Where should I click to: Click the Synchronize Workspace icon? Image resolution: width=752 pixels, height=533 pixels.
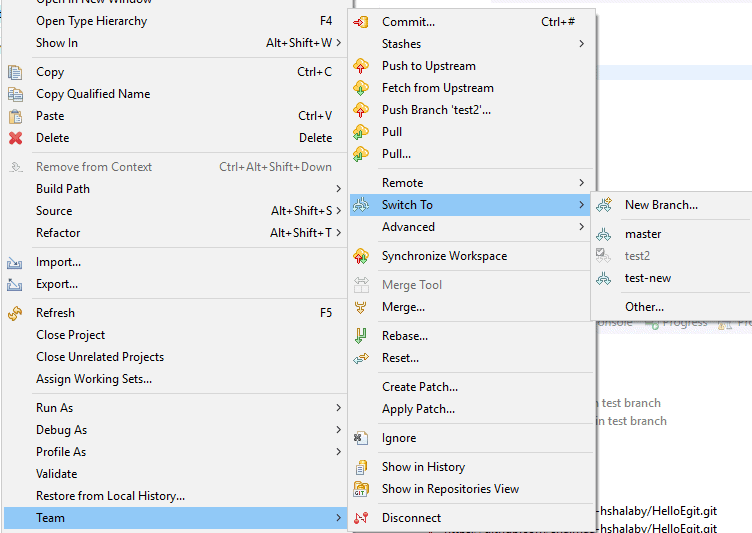tap(362, 256)
